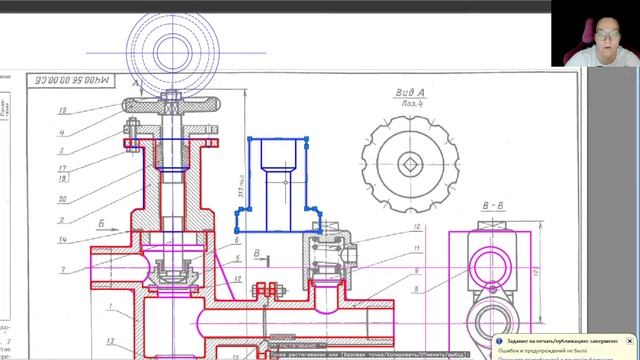This screenshot has width=640, height=360.
Task: Select the bottom-left corner grip of the blue contour
Action: pos(237,231)
